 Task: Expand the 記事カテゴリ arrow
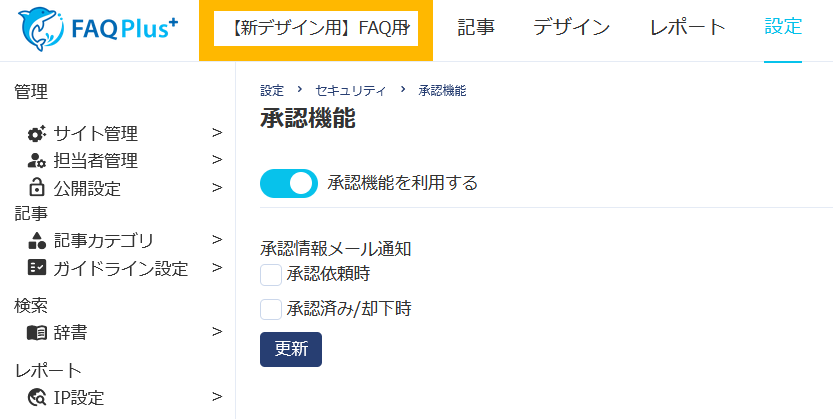[217, 239]
